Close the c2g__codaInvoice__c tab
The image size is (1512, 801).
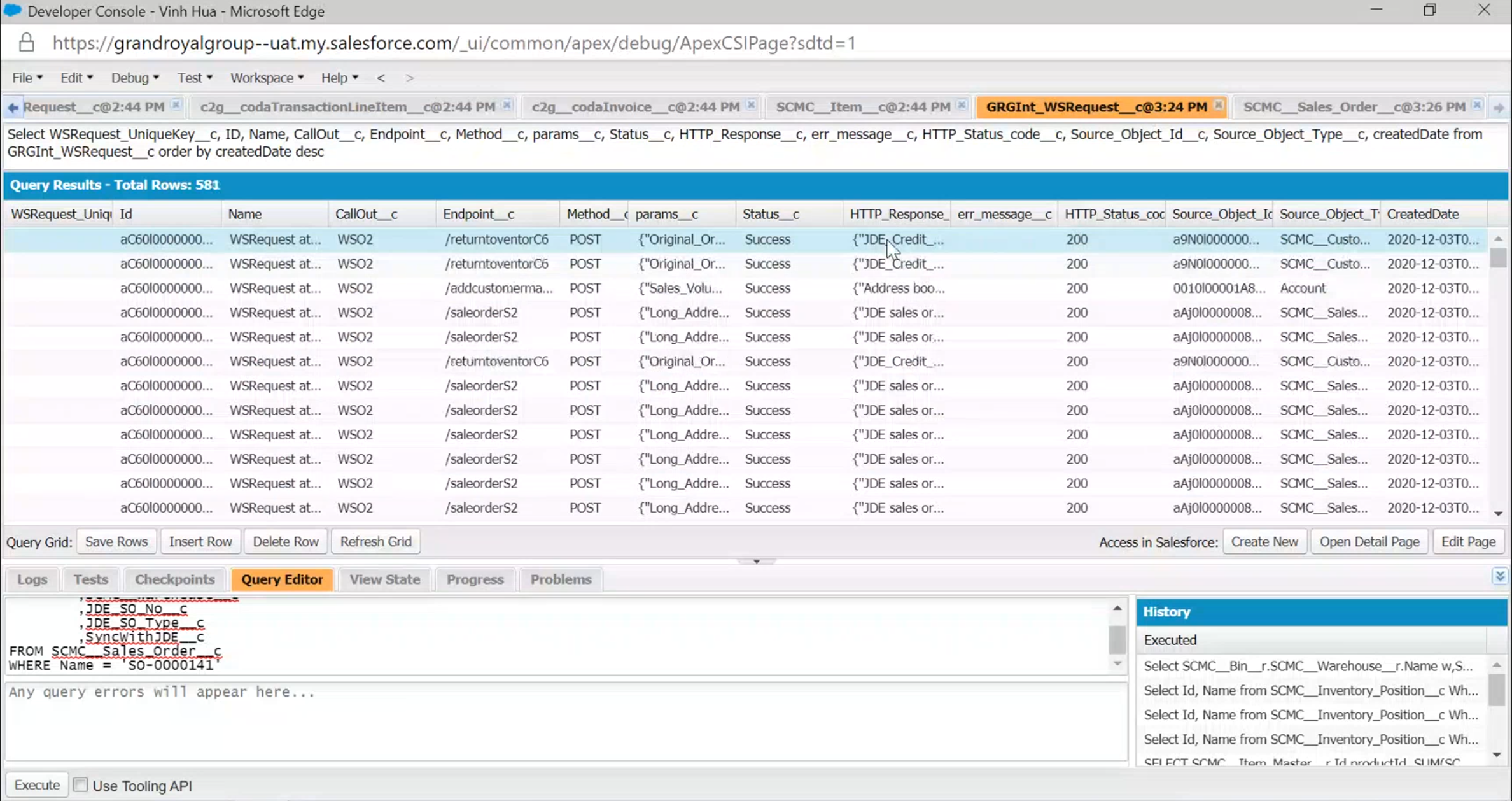click(x=751, y=106)
